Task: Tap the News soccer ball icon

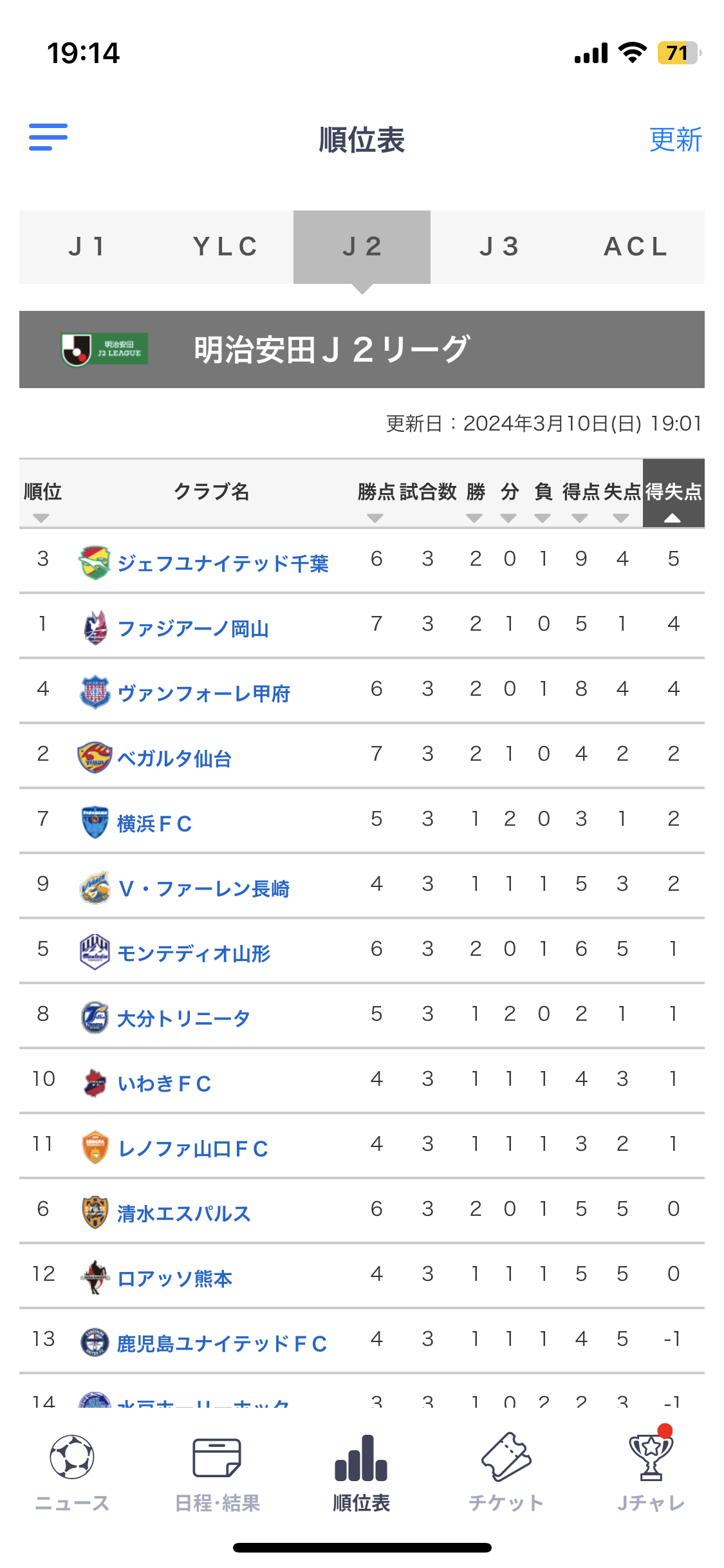Action: point(72,1457)
